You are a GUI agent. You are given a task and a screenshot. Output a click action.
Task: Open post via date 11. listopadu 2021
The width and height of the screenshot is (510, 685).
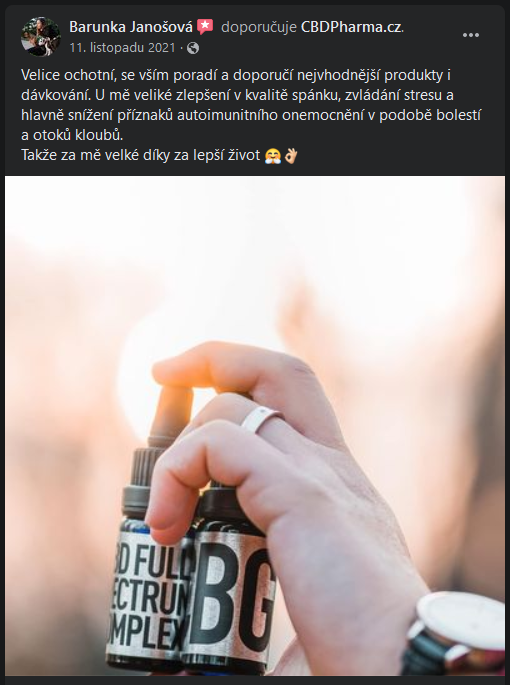tap(122, 48)
